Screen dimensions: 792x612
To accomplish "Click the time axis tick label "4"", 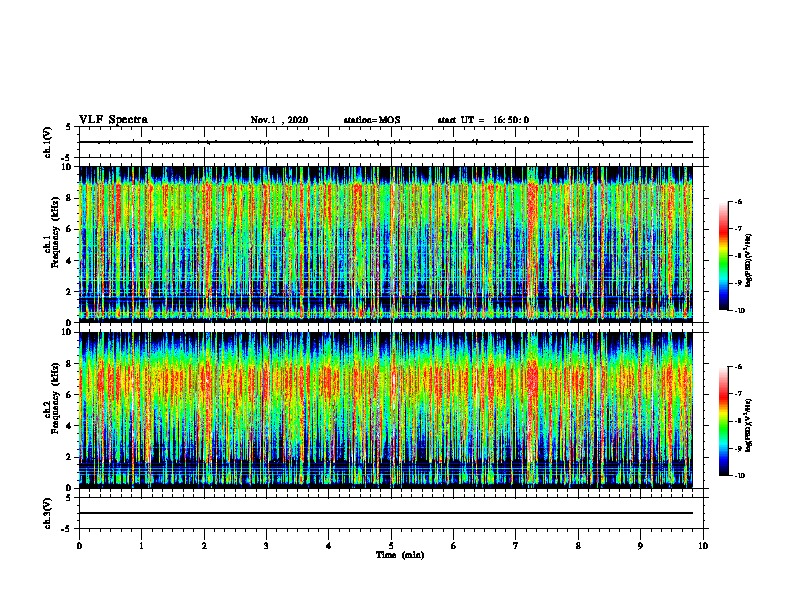I will [329, 546].
